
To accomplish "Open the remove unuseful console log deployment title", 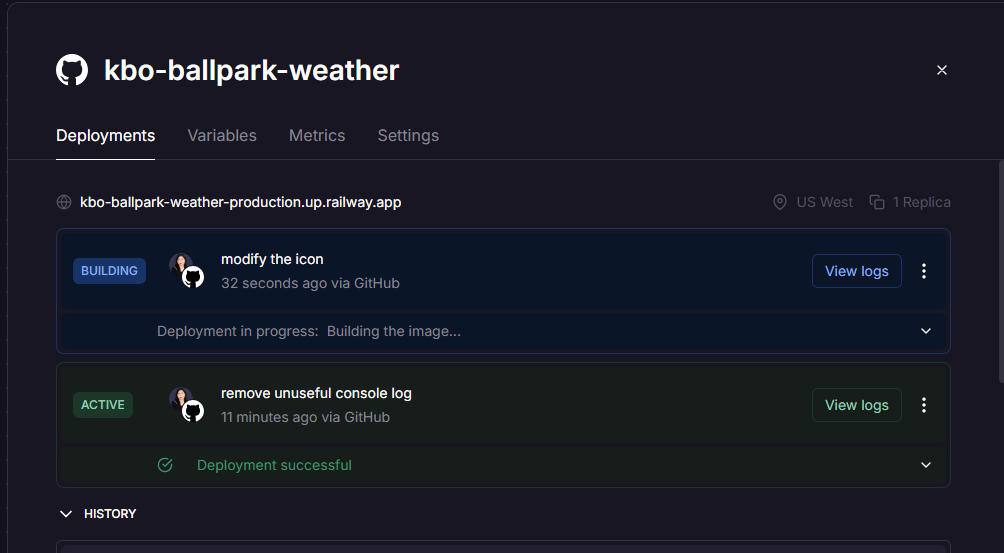I will 316,393.
